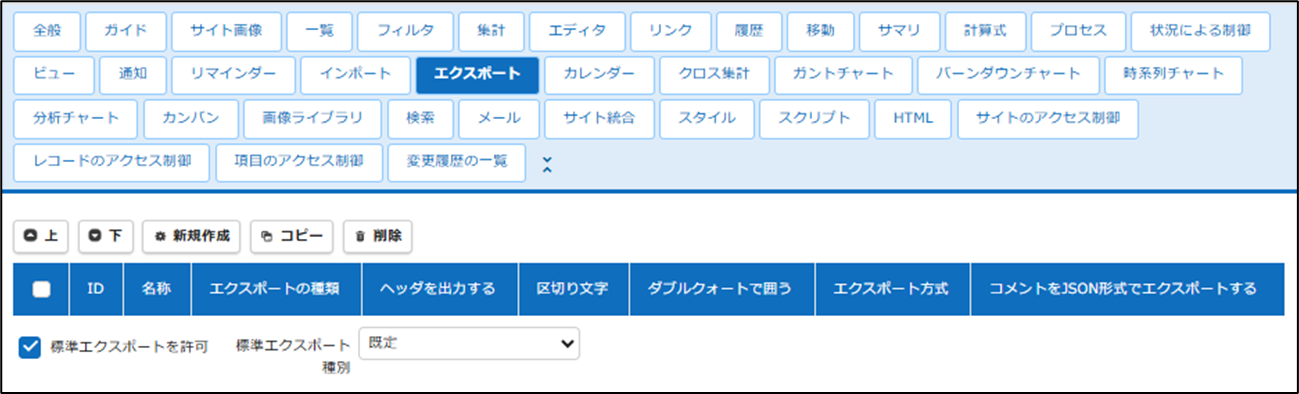Open the 分析チャート tab

[76, 118]
